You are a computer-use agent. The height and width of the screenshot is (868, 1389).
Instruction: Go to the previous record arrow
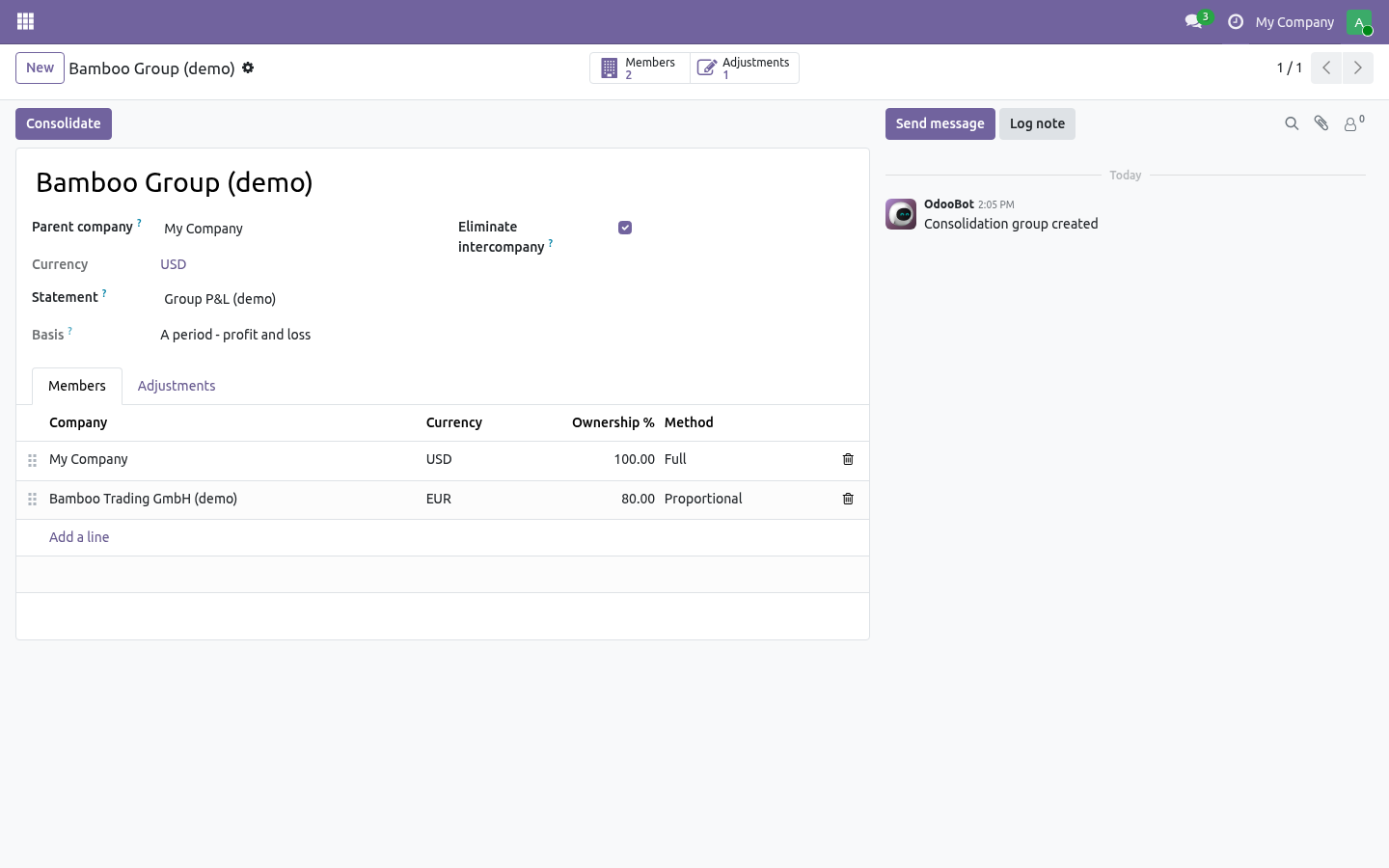(1326, 68)
